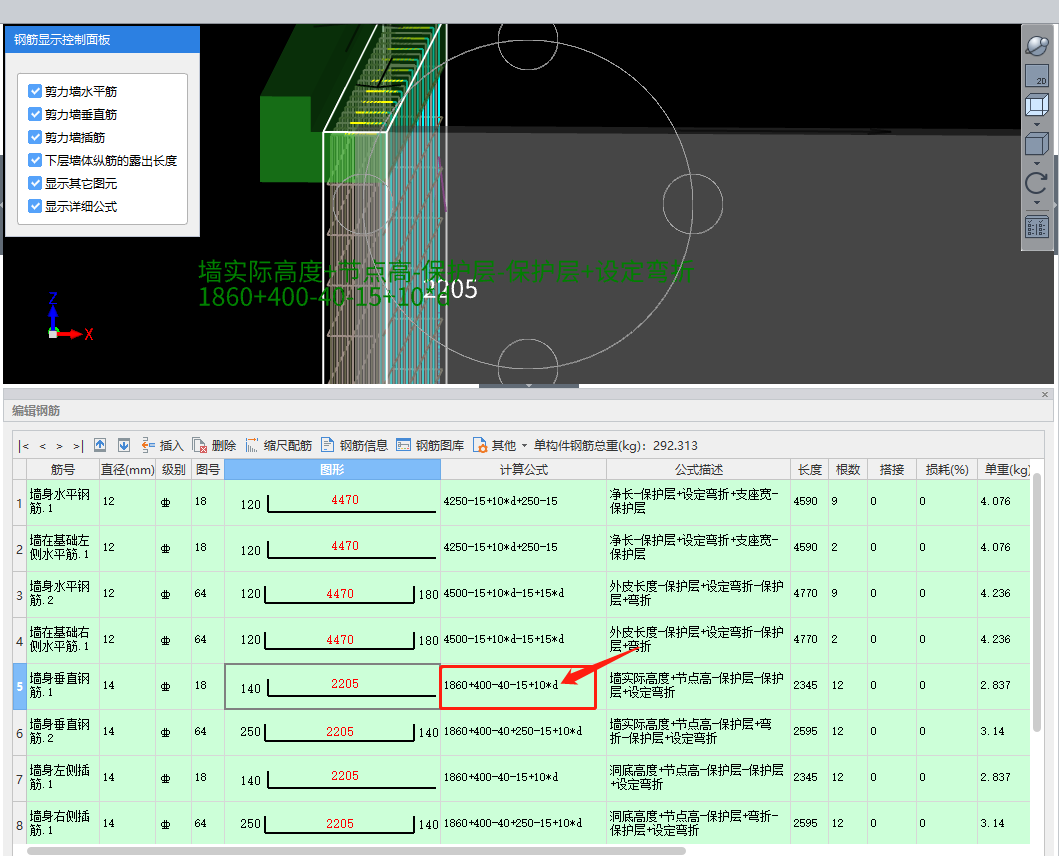This screenshot has height=856, width=1059.
Task: Click the 长度 column header
Action: (x=809, y=470)
